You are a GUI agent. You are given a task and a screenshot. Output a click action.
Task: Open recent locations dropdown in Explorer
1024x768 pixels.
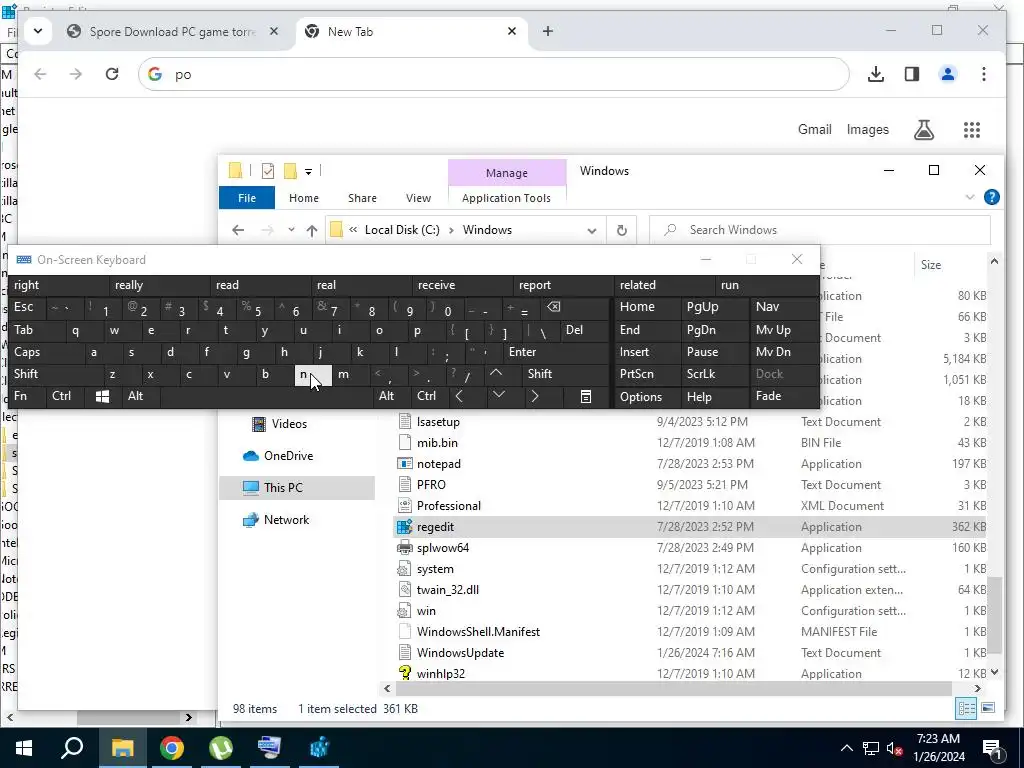point(291,230)
